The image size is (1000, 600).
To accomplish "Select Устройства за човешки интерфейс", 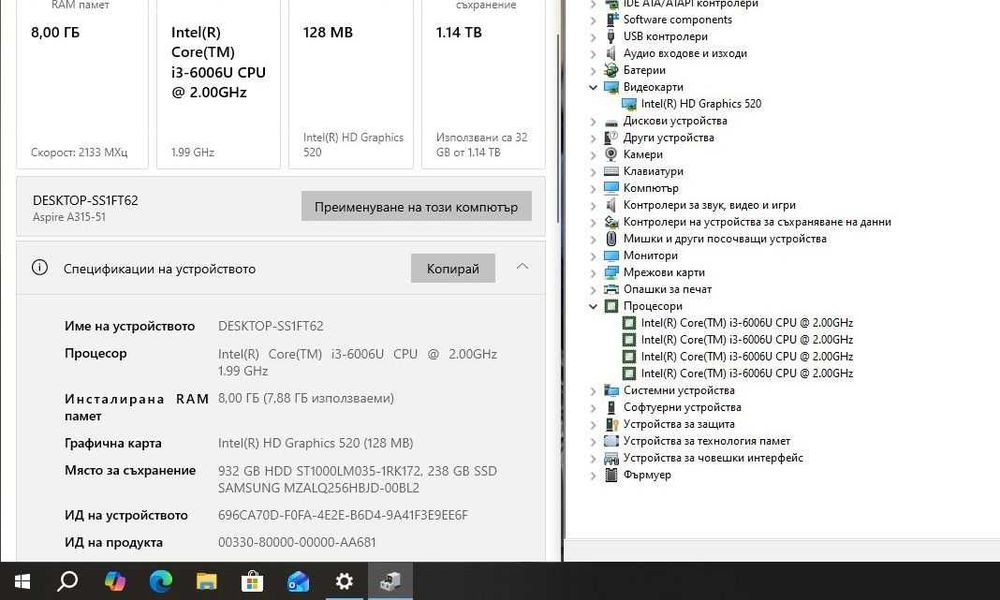I will pyautogui.click(x=713, y=458).
